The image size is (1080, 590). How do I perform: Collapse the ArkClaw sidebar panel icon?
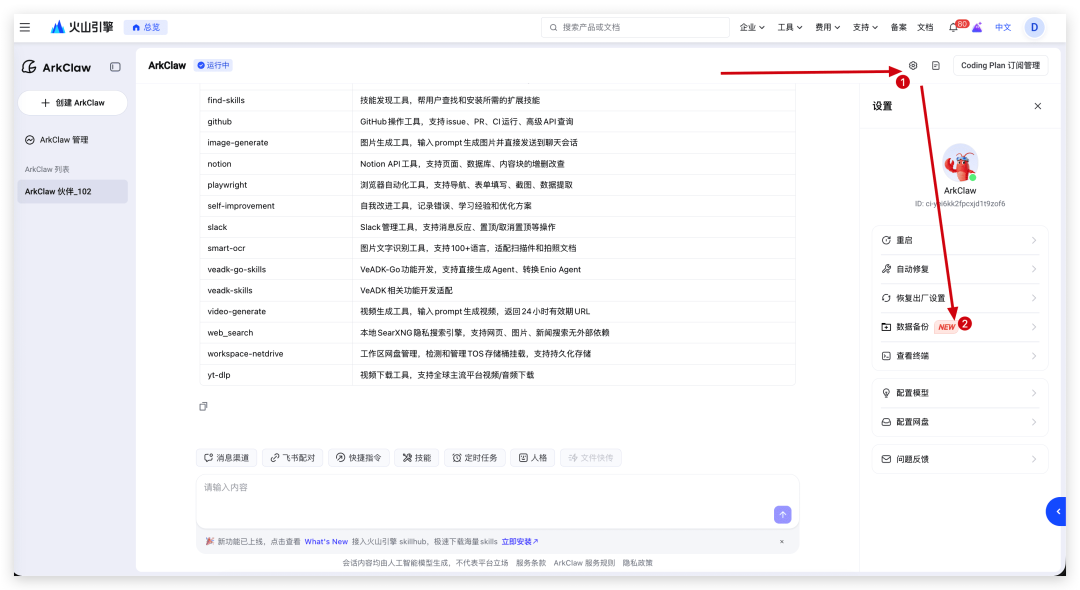pyautogui.click(x=115, y=67)
